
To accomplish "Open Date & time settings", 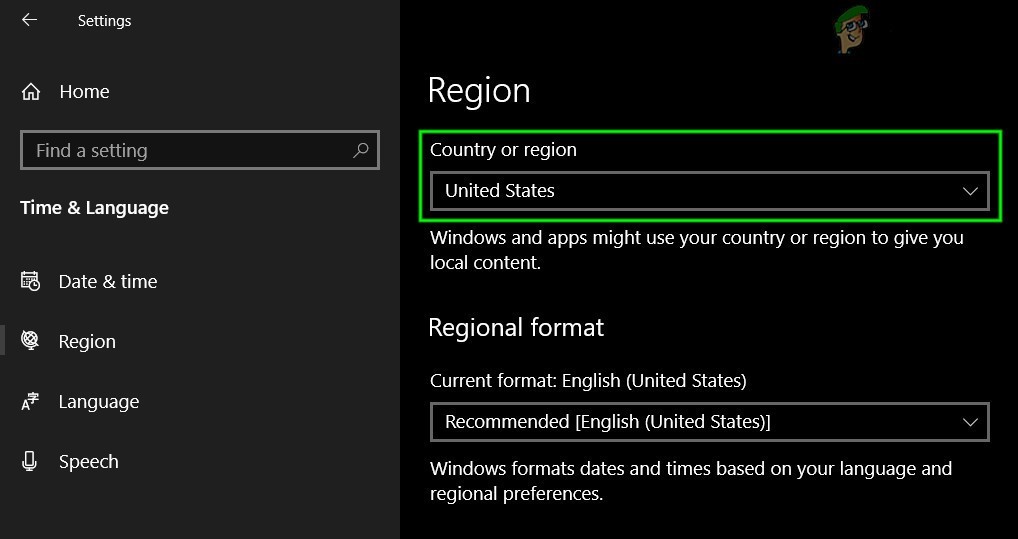I will pyautogui.click(x=108, y=282).
